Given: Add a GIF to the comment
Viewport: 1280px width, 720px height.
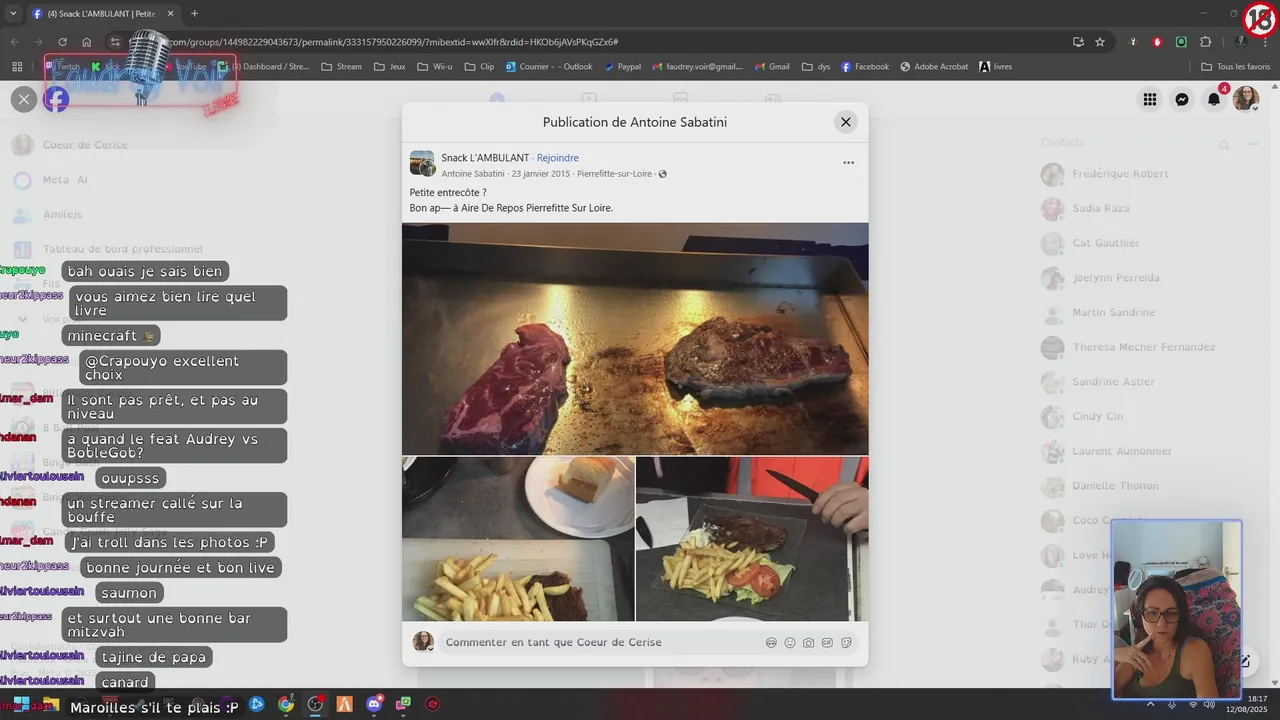Looking at the screenshot, I should point(827,643).
